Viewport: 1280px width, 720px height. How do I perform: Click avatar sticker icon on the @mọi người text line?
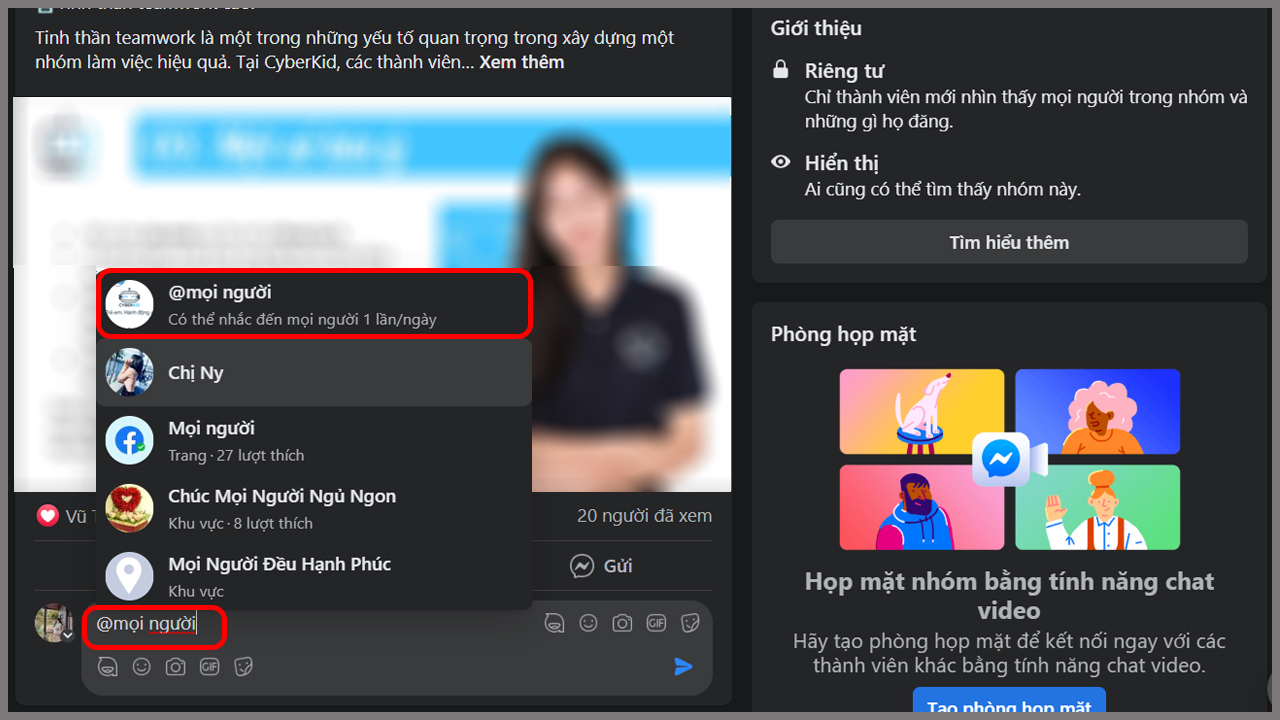[x=555, y=623]
